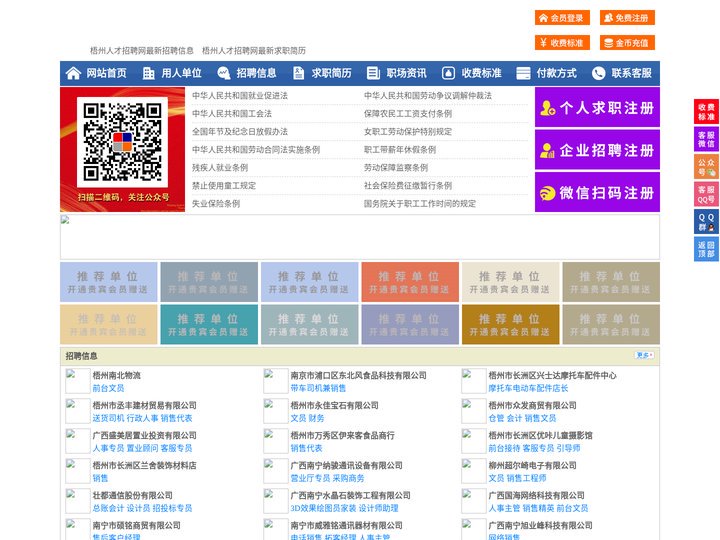Image resolution: width=720 pixels, height=540 pixels.
Task: Open job 摩托车电动车配件店长
Action: pyautogui.click(x=528, y=388)
